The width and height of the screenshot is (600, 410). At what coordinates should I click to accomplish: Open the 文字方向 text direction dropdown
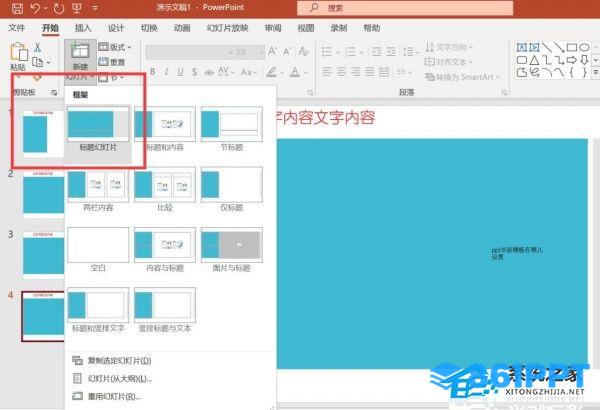click(x=449, y=47)
